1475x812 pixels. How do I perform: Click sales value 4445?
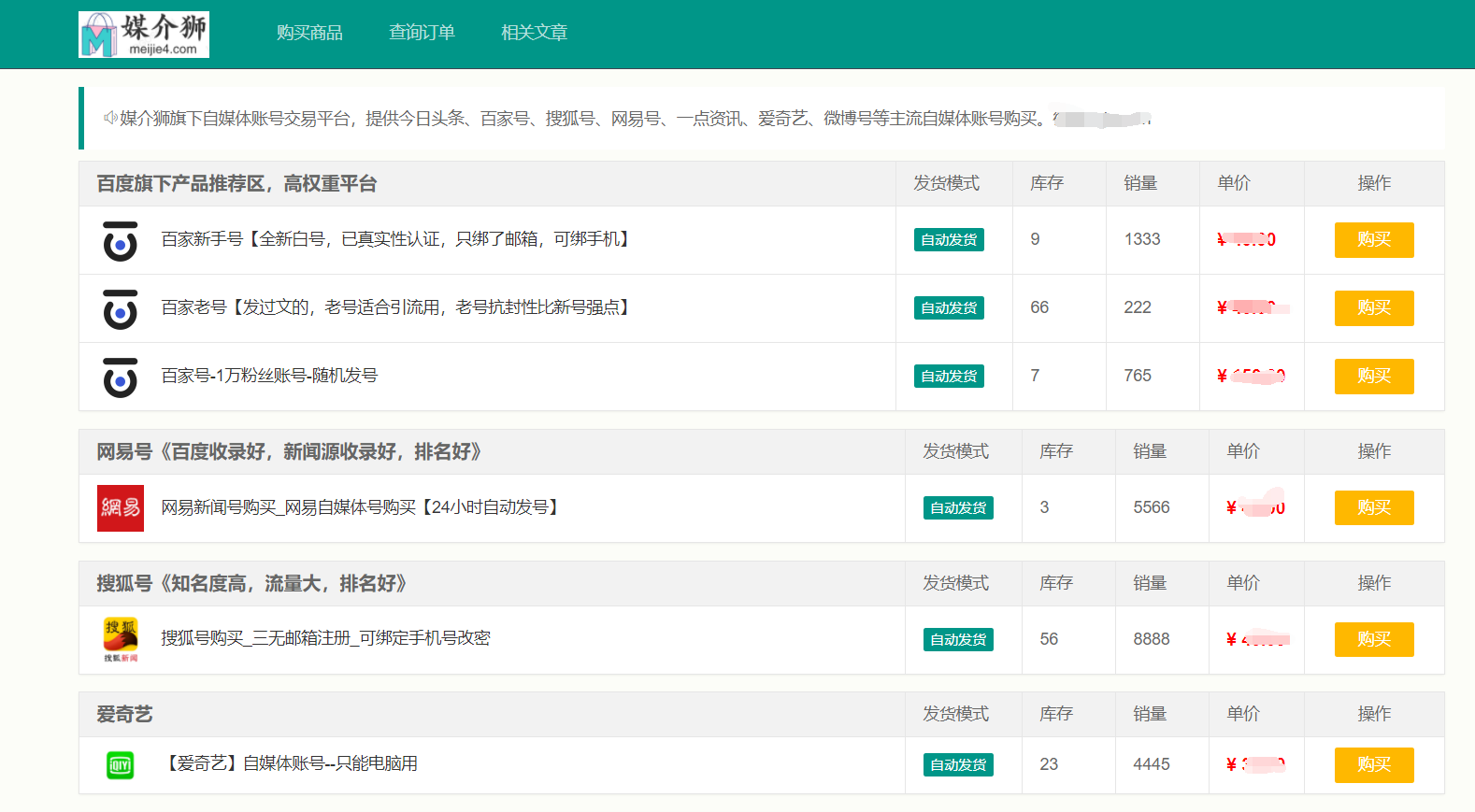point(1152,764)
